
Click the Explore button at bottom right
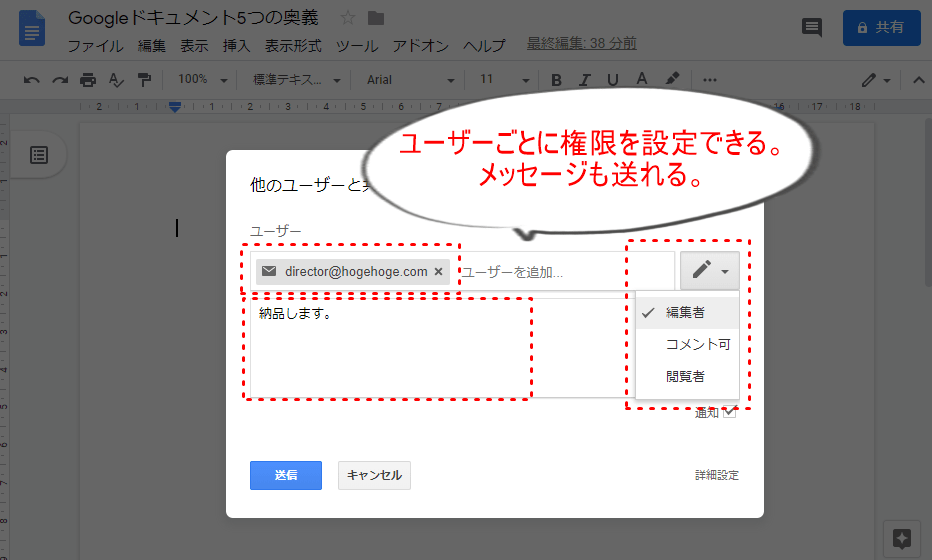click(901, 539)
